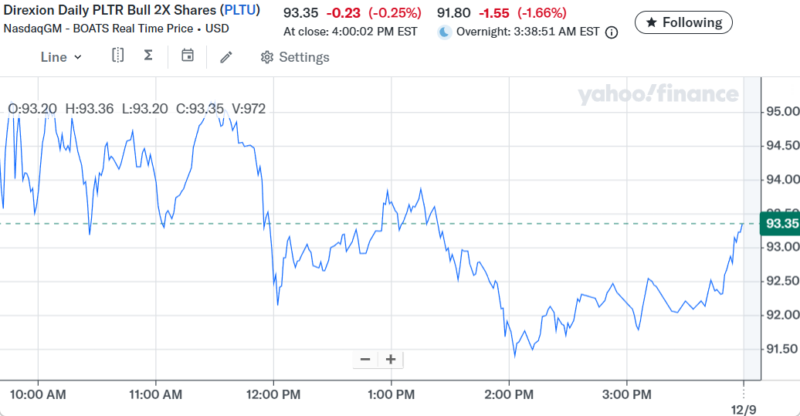Open chart Settings
This screenshot has height=416, width=800.
tap(294, 57)
